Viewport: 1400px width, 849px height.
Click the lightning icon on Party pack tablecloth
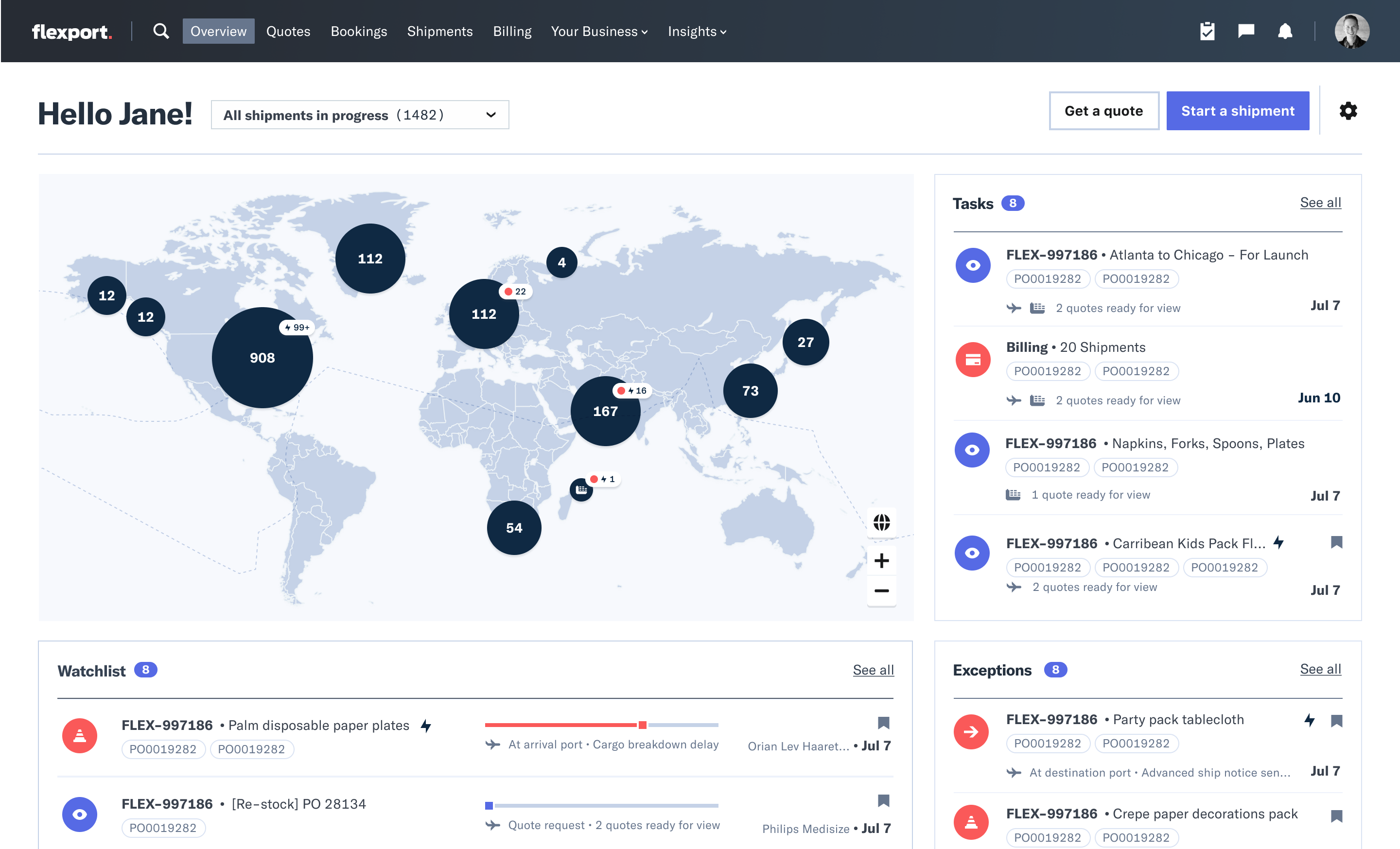(x=1309, y=720)
